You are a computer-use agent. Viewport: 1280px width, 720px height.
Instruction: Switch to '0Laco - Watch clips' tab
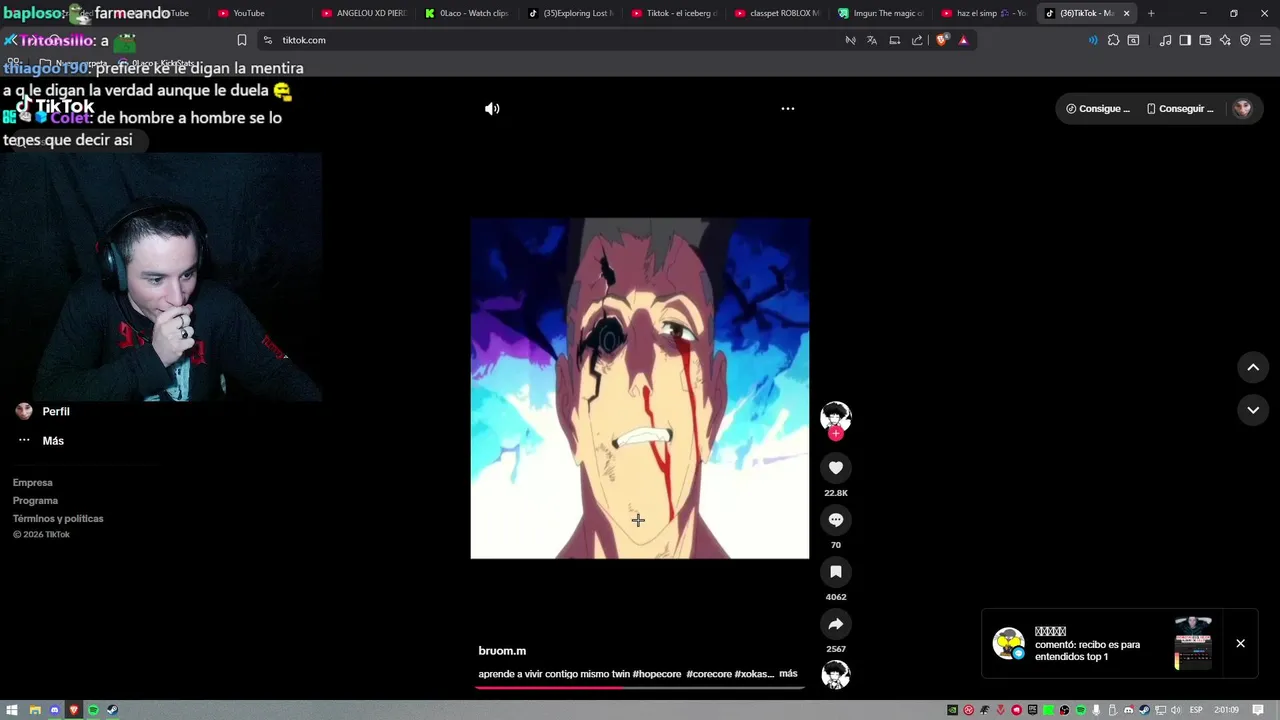click(x=466, y=13)
